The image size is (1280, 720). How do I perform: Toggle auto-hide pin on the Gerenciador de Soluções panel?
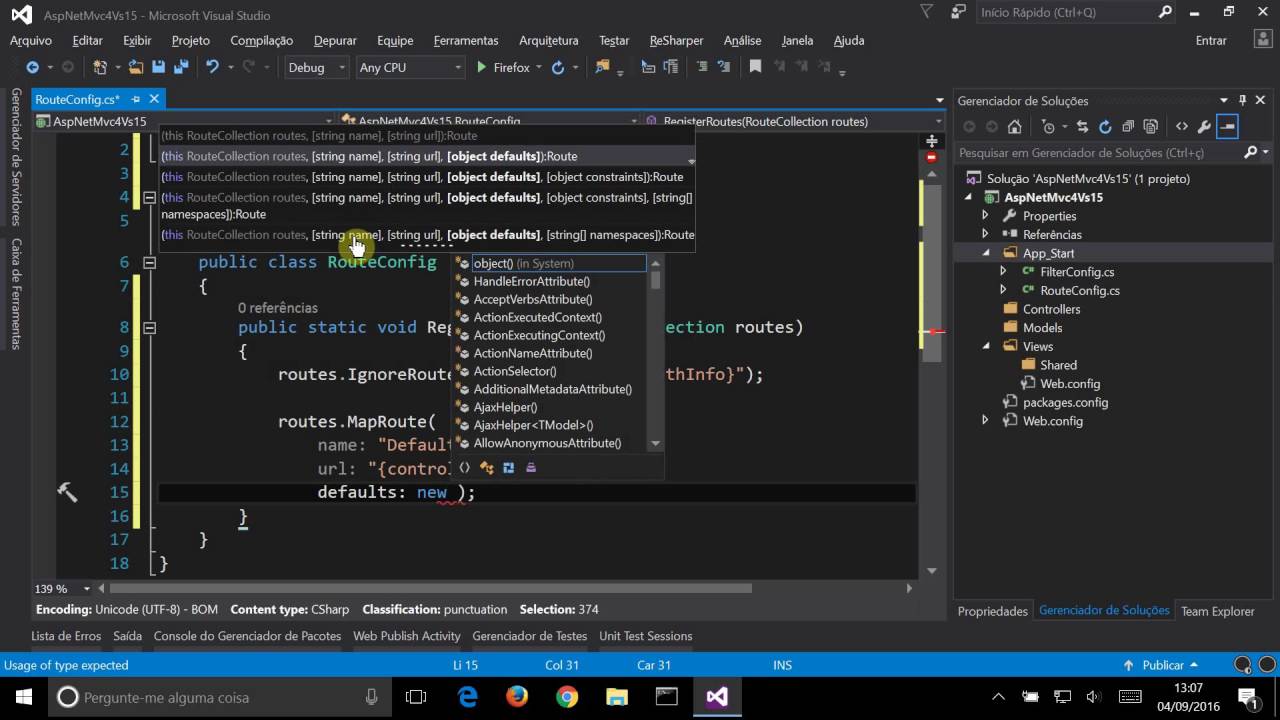[x=1243, y=100]
